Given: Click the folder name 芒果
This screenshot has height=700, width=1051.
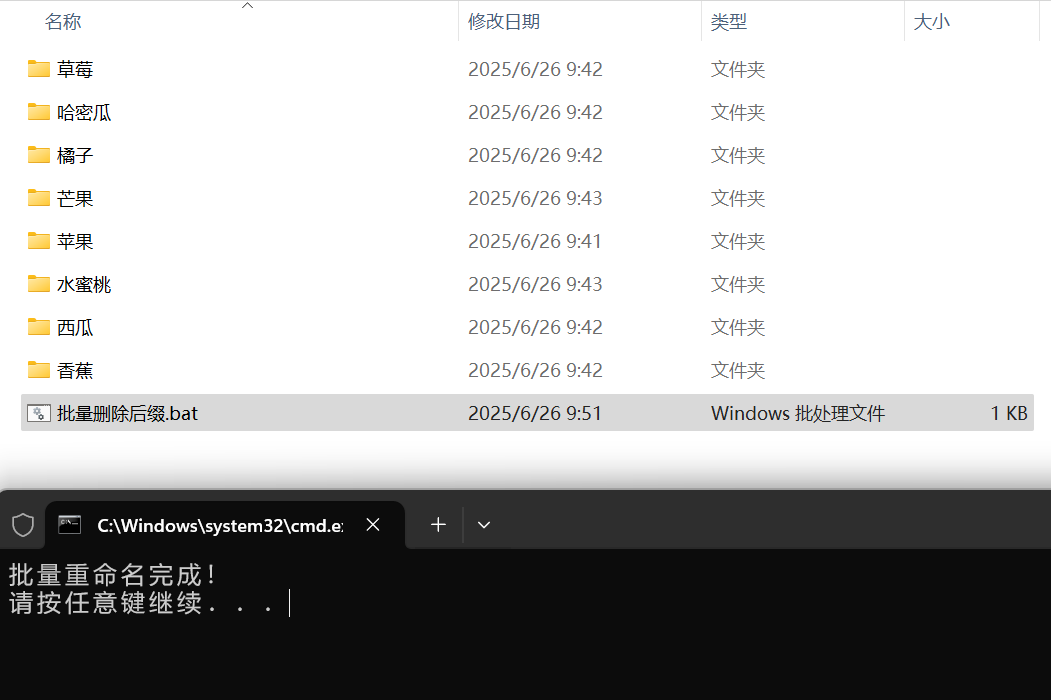Looking at the screenshot, I should pos(75,198).
